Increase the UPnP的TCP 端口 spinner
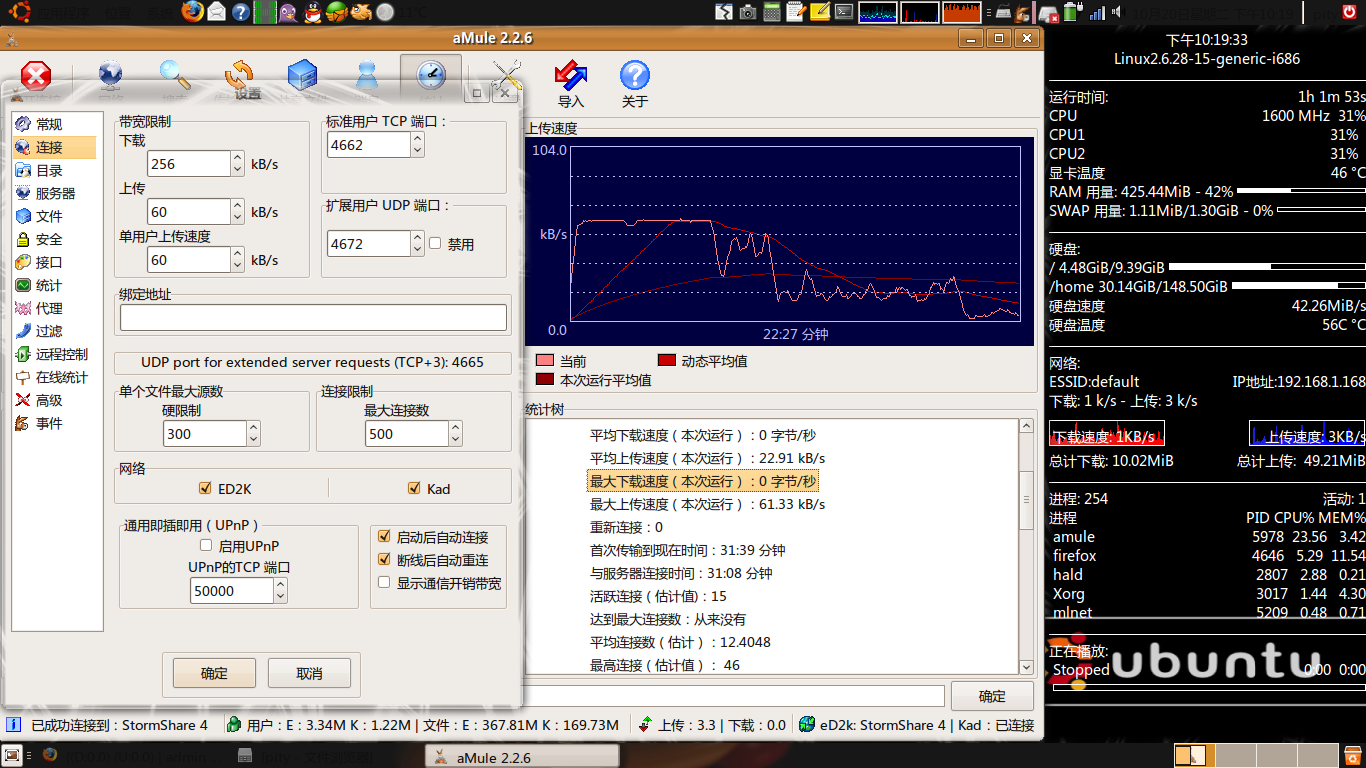 click(282, 585)
